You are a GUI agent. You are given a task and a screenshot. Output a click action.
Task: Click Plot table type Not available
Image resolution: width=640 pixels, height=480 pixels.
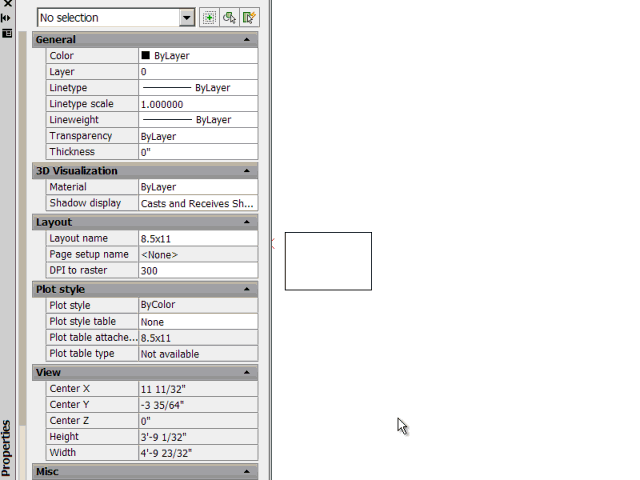[x=198, y=353]
